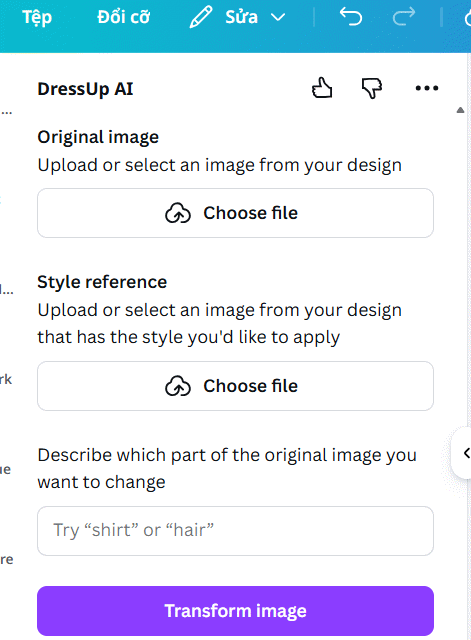This screenshot has height=640, width=471.
Task: Open the three-dot more options menu
Action: [427, 88]
